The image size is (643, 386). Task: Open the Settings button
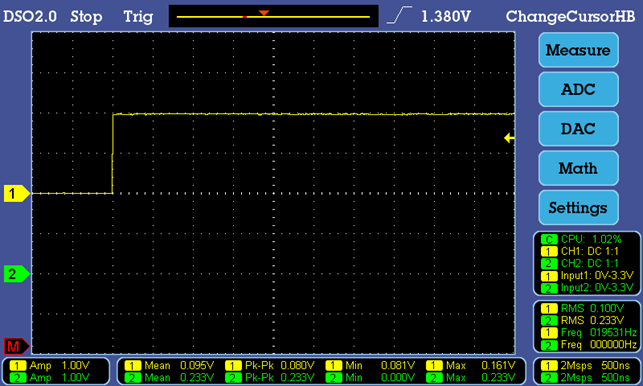(x=578, y=208)
